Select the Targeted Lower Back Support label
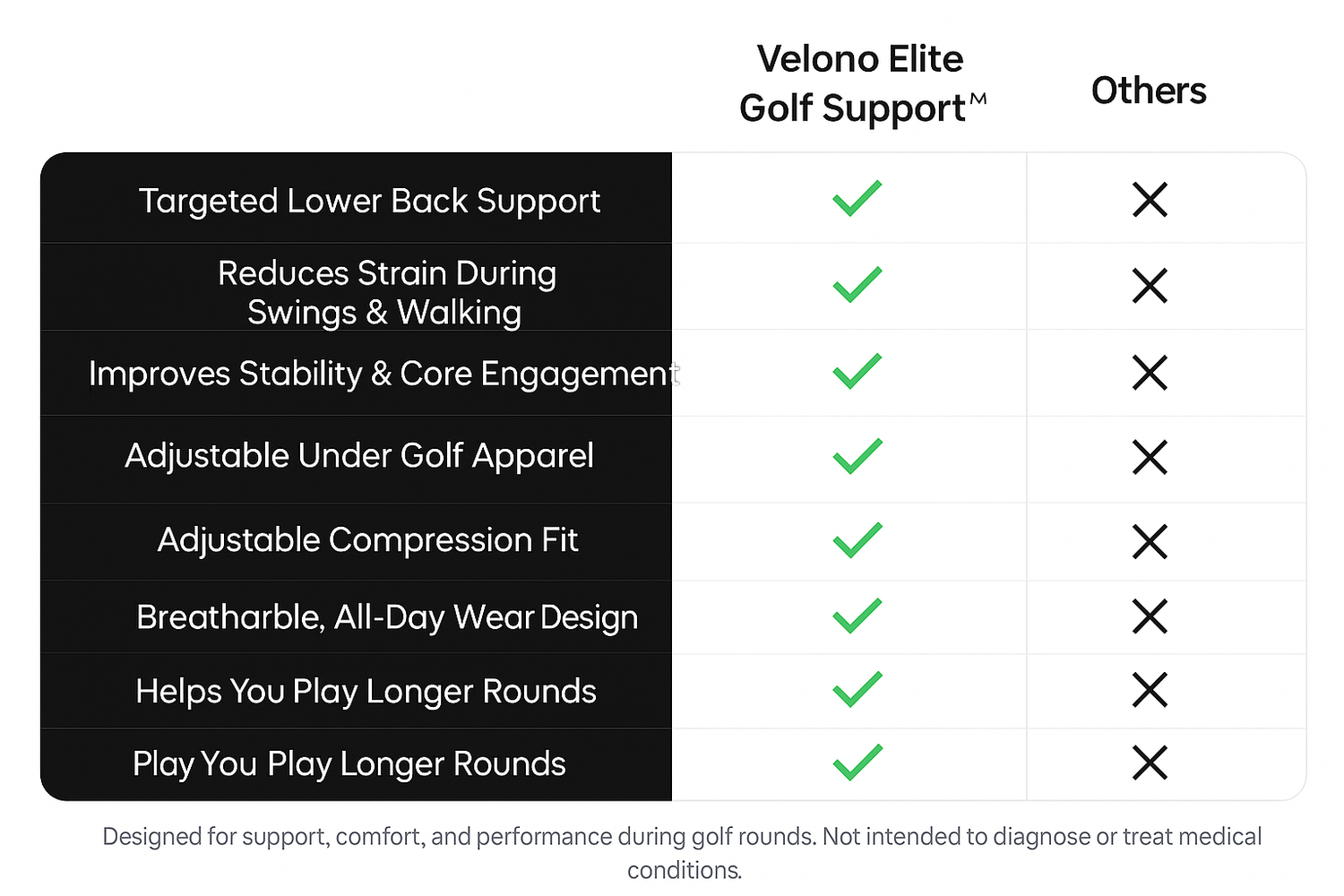 (x=369, y=201)
